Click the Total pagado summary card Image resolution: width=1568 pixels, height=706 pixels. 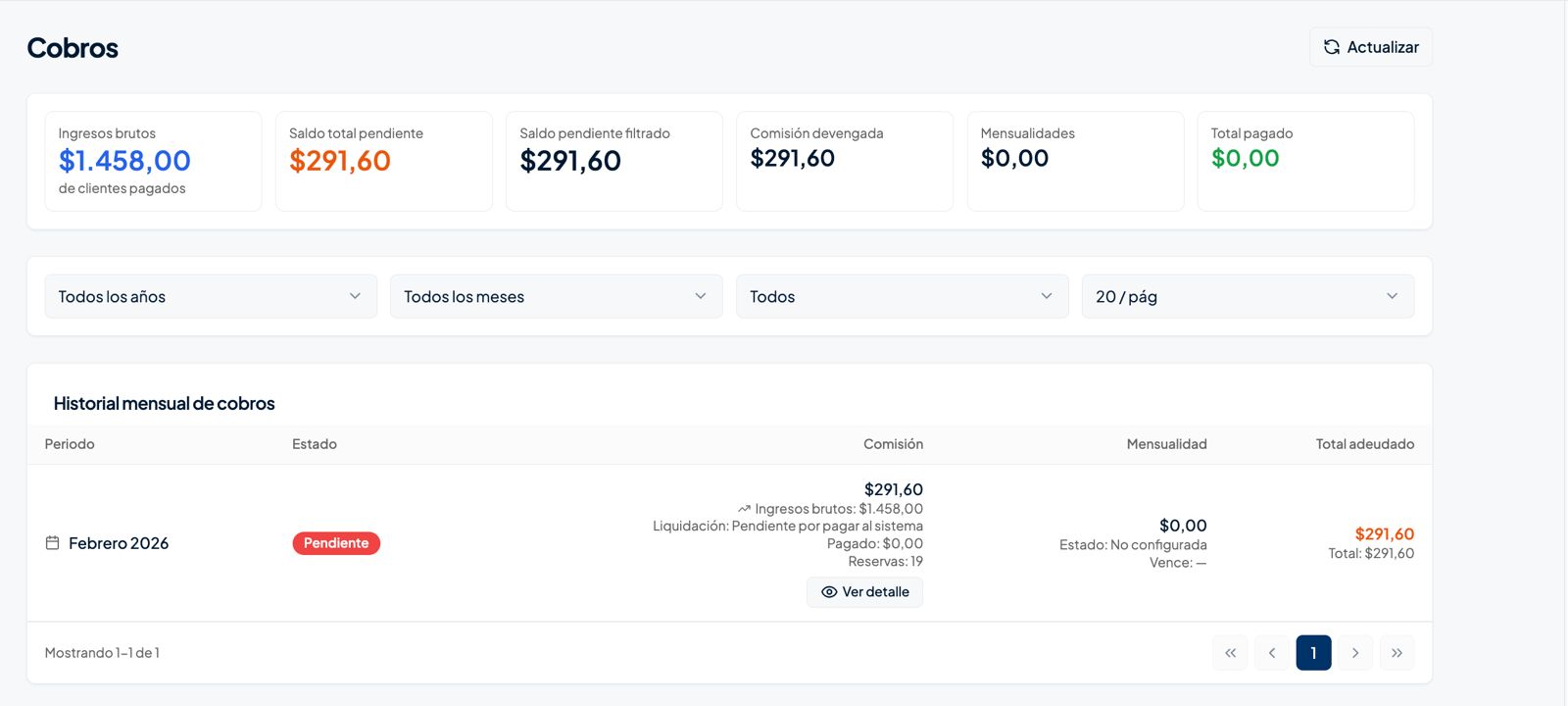point(1305,161)
